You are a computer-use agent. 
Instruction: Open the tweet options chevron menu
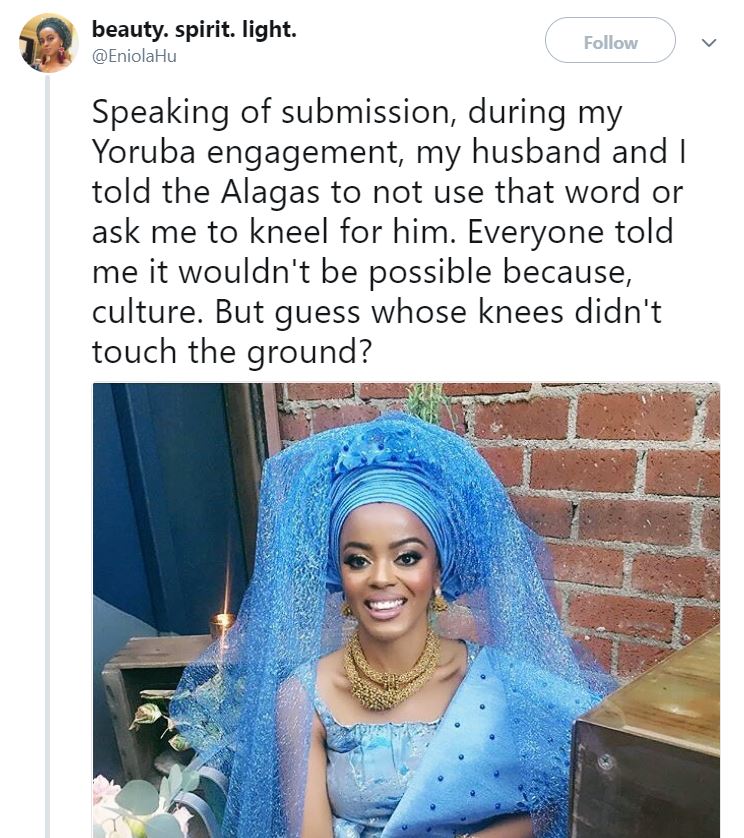pos(709,43)
